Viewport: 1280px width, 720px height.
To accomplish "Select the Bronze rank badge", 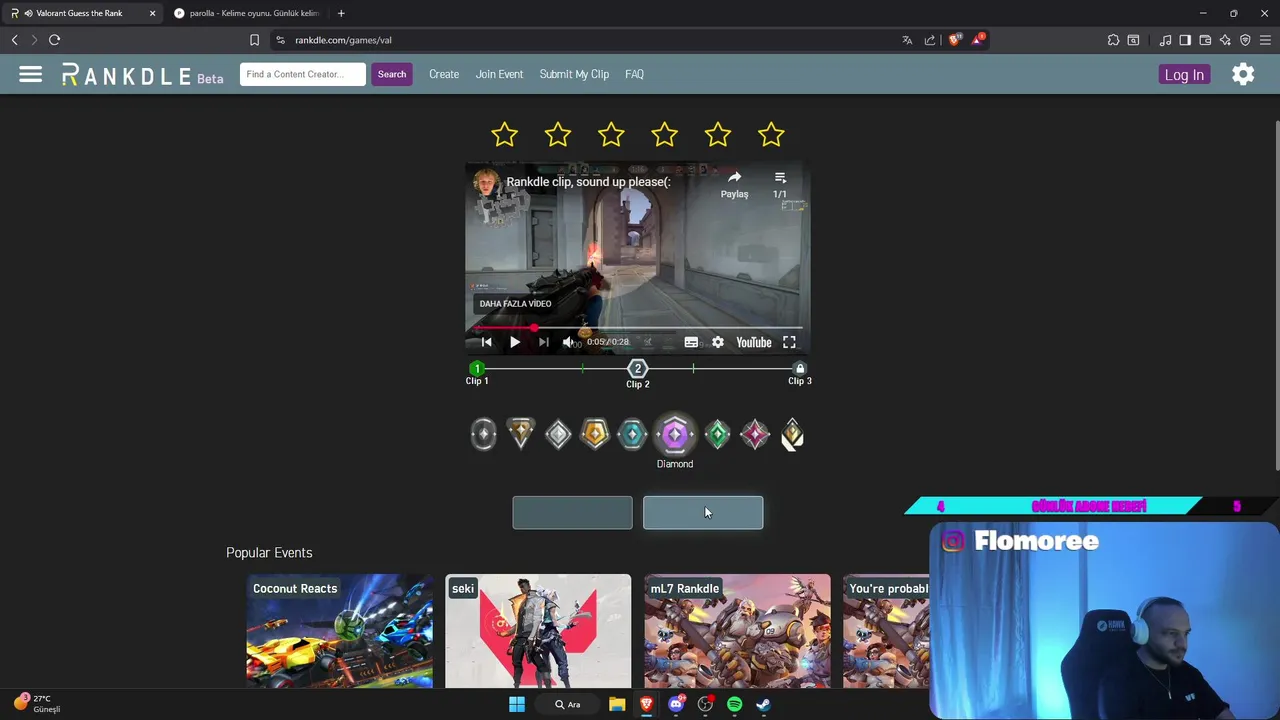I will (x=521, y=434).
